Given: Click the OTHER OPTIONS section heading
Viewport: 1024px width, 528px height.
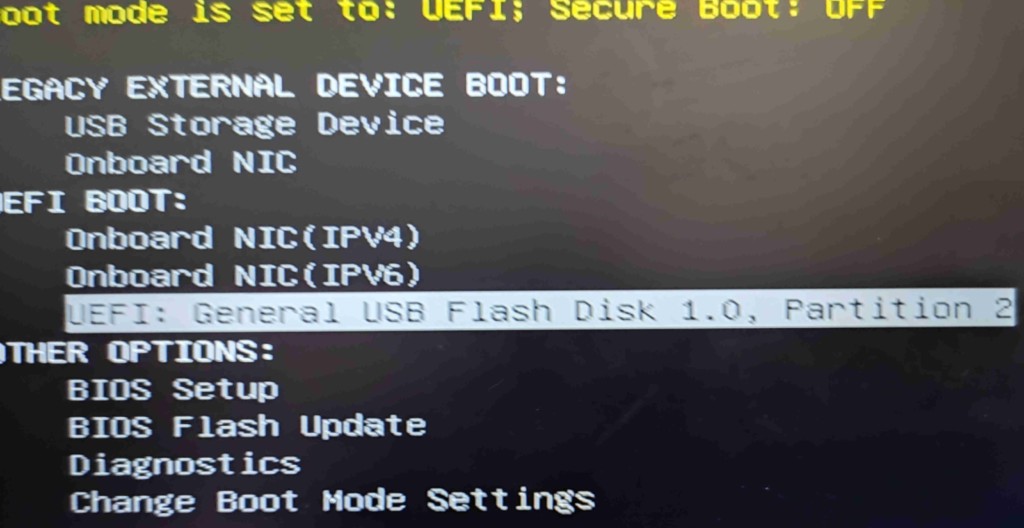Looking at the screenshot, I should click(x=137, y=353).
